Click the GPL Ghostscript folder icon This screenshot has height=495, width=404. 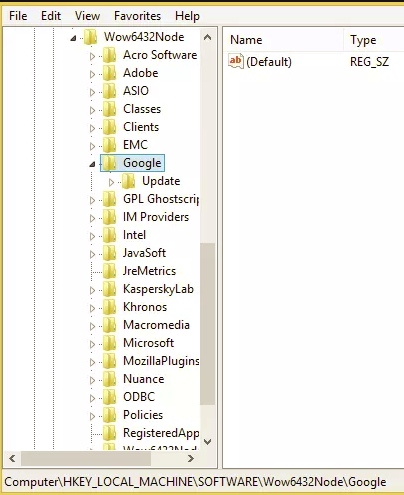coord(109,199)
